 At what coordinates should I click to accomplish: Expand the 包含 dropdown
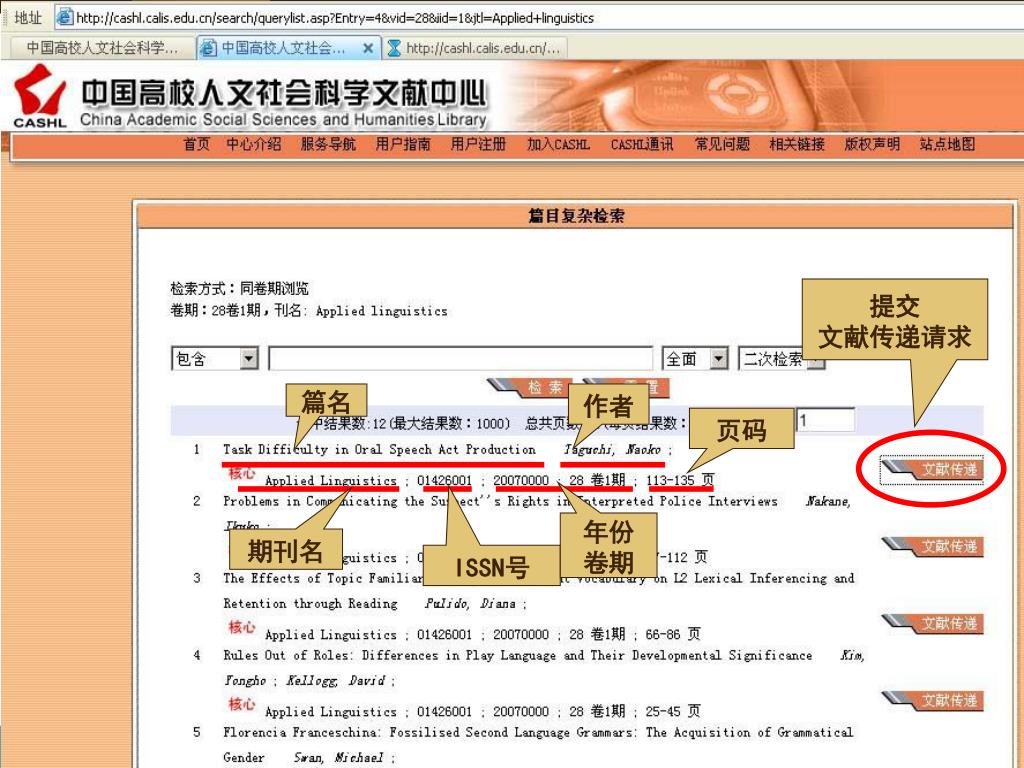click(x=215, y=359)
